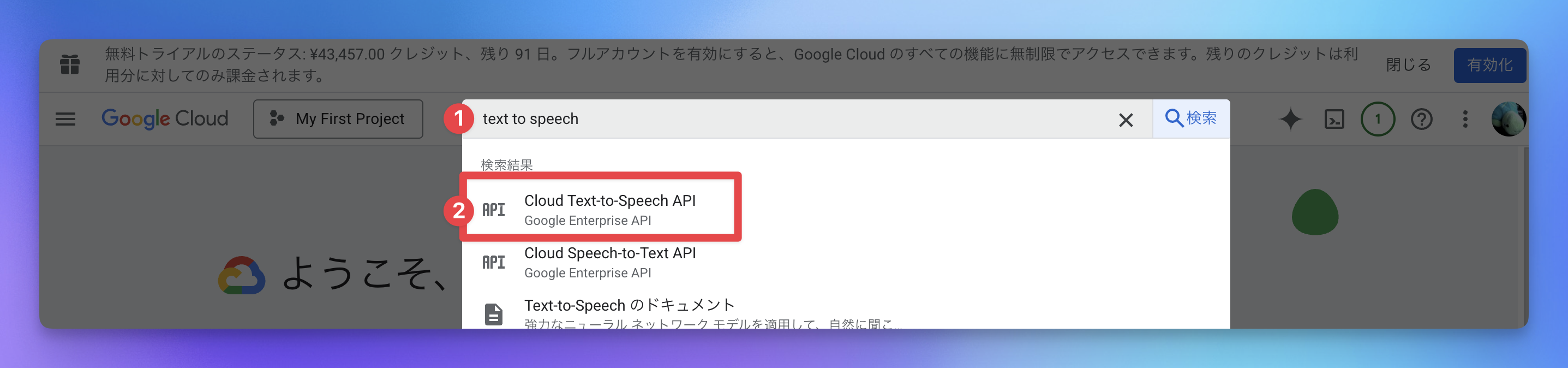Open the My First Project selector
The image size is (1568, 368).
tap(338, 119)
